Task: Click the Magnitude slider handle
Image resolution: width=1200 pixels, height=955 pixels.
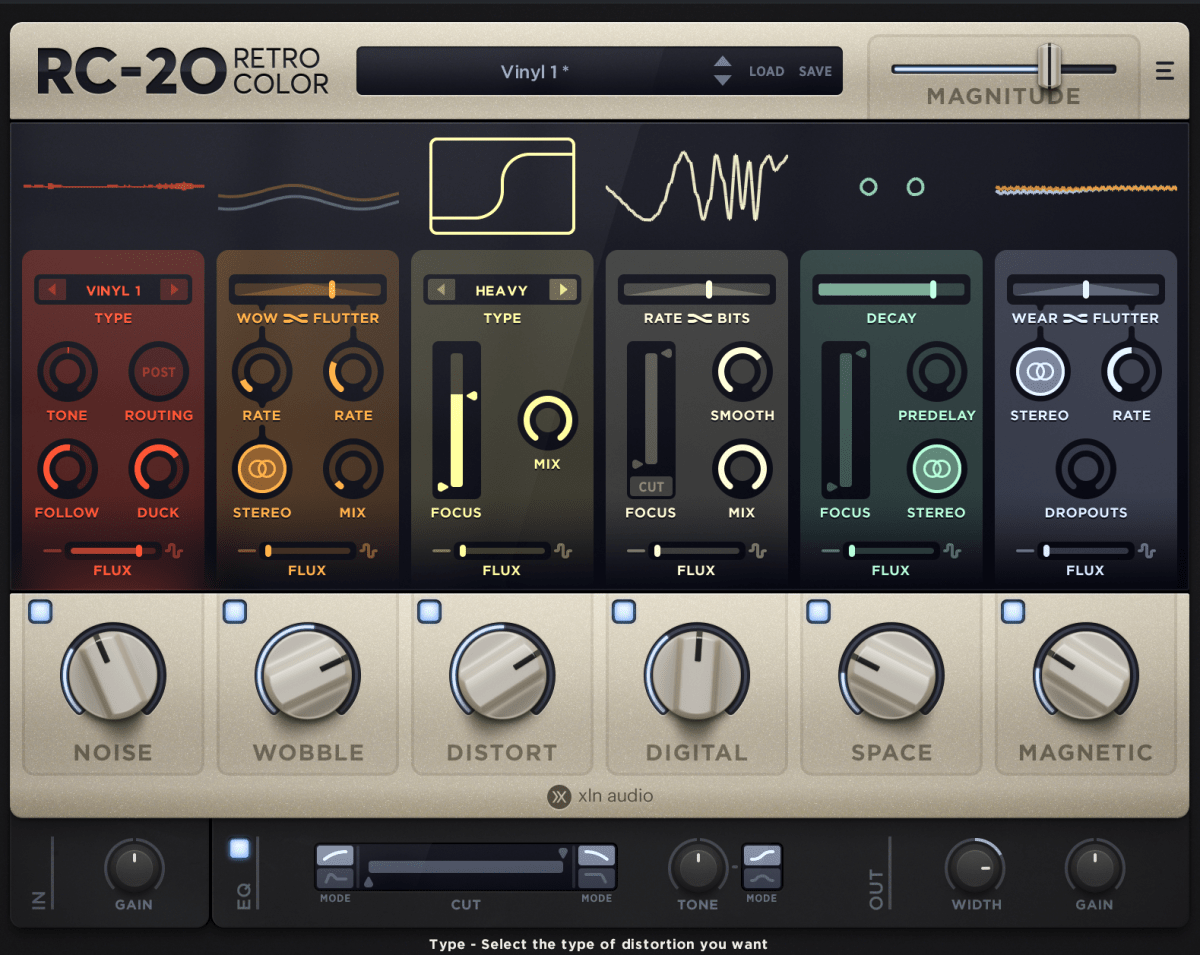Action: click(x=1048, y=67)
